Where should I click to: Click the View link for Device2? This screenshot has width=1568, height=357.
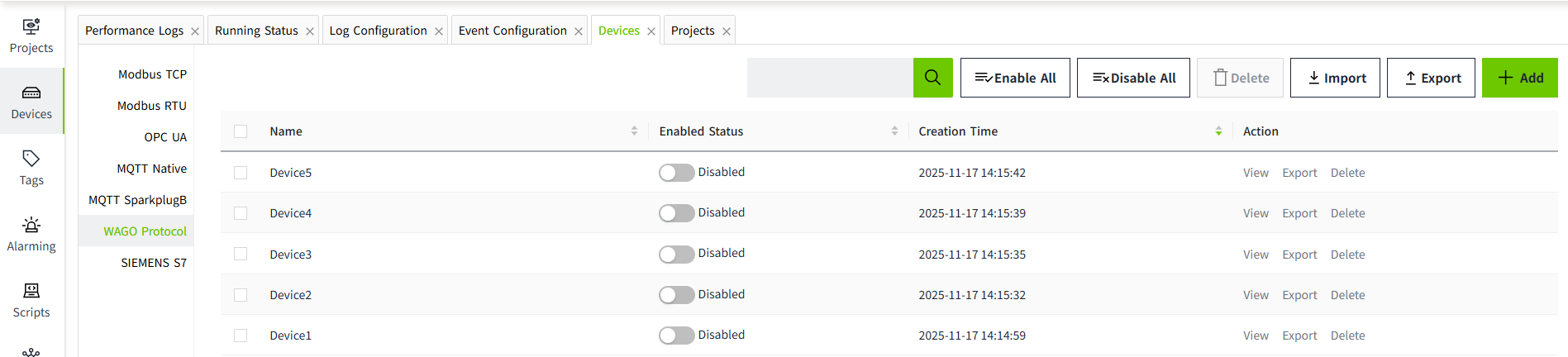click(1256, 295)
